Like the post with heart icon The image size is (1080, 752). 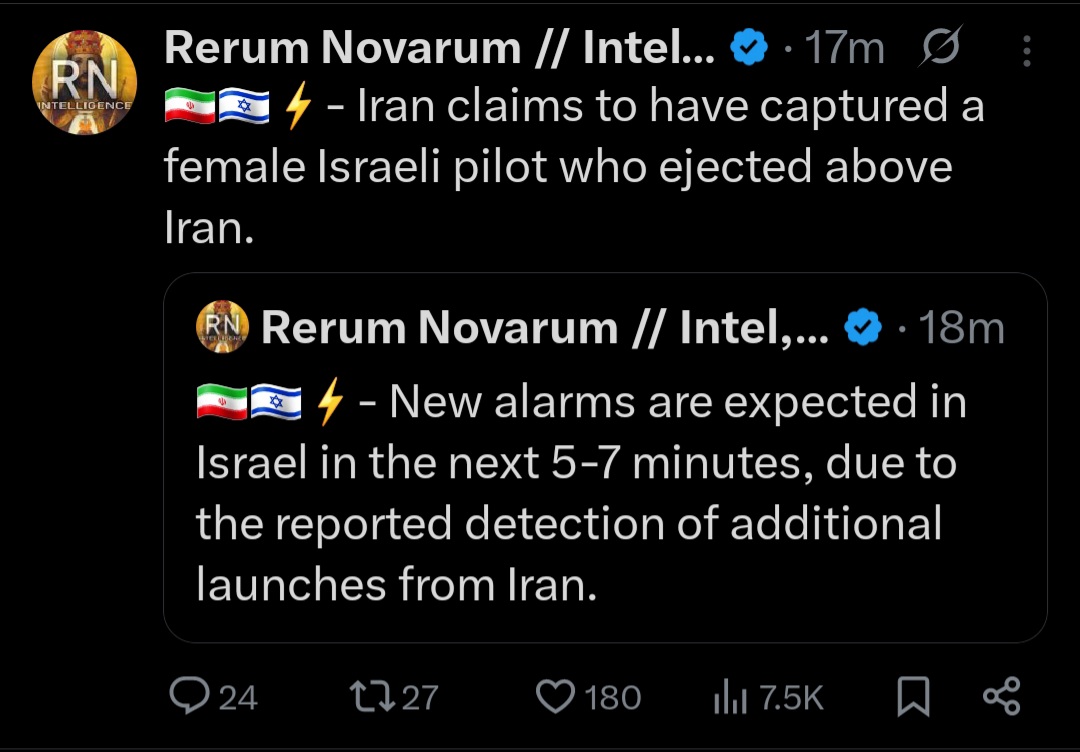(555, 696)
